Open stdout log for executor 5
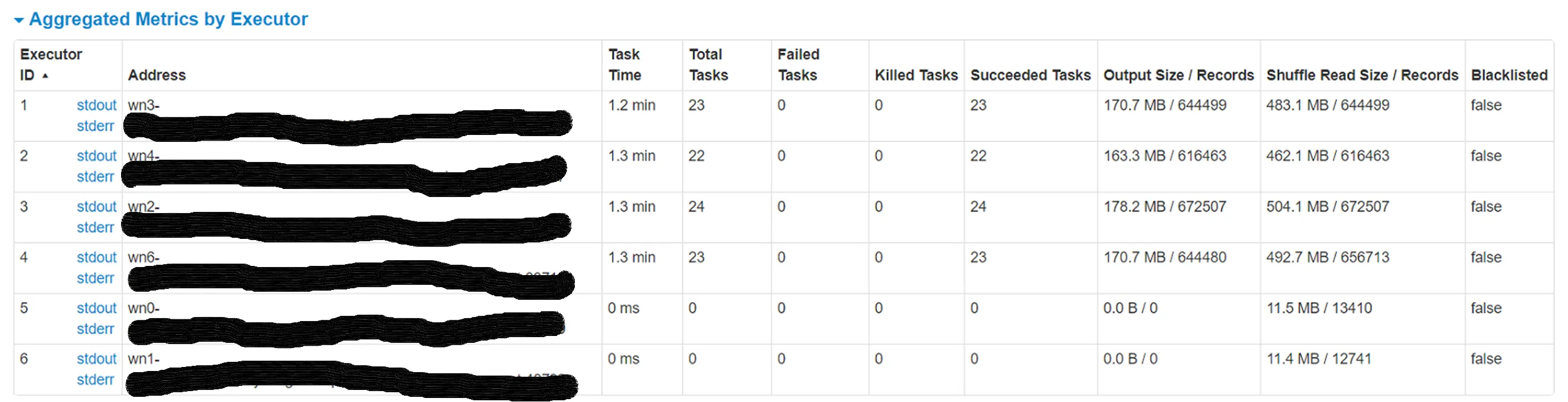The width and height of the screenshot is (1568, 402). (x=96, y=308)
